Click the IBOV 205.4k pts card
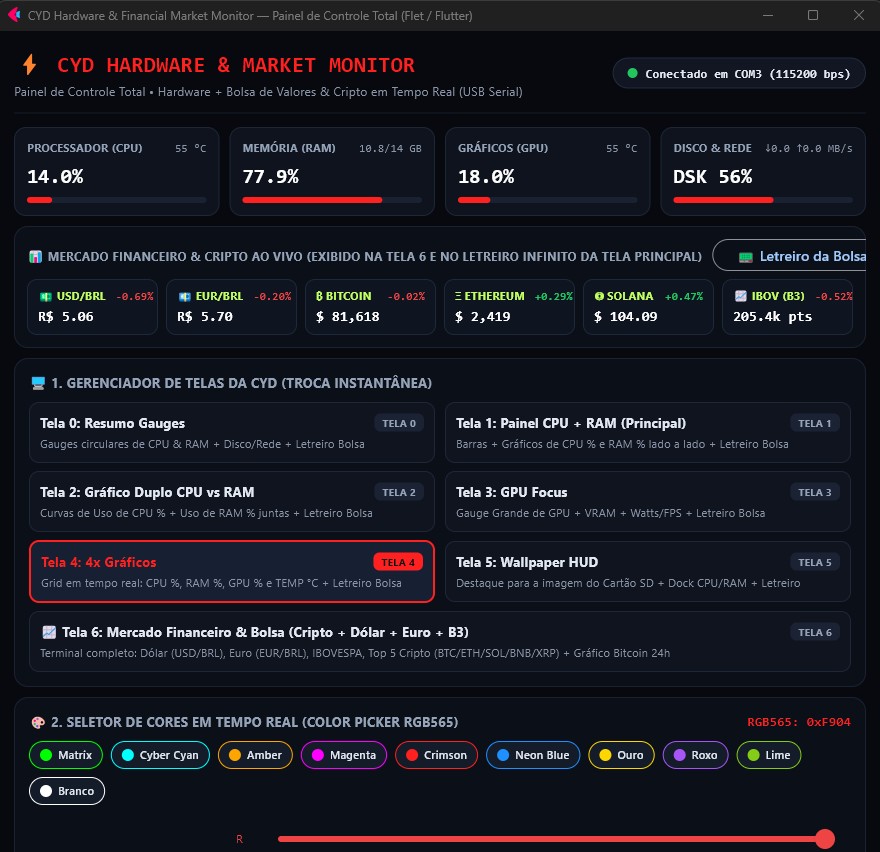Image resolution: width=880 pixels, height=852 pixels. tap(787, 307)
